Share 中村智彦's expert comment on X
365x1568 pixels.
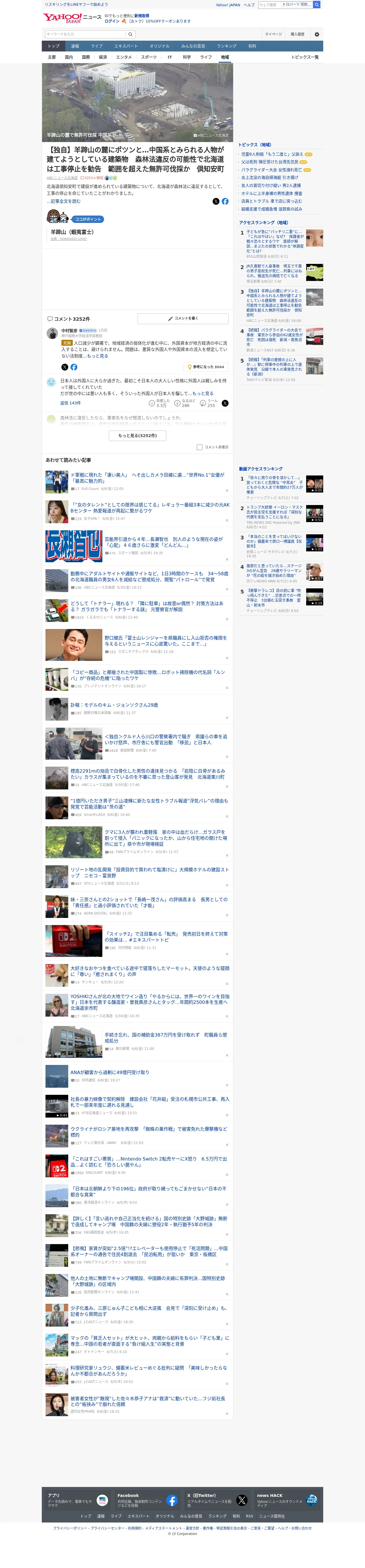click(65, 367)
